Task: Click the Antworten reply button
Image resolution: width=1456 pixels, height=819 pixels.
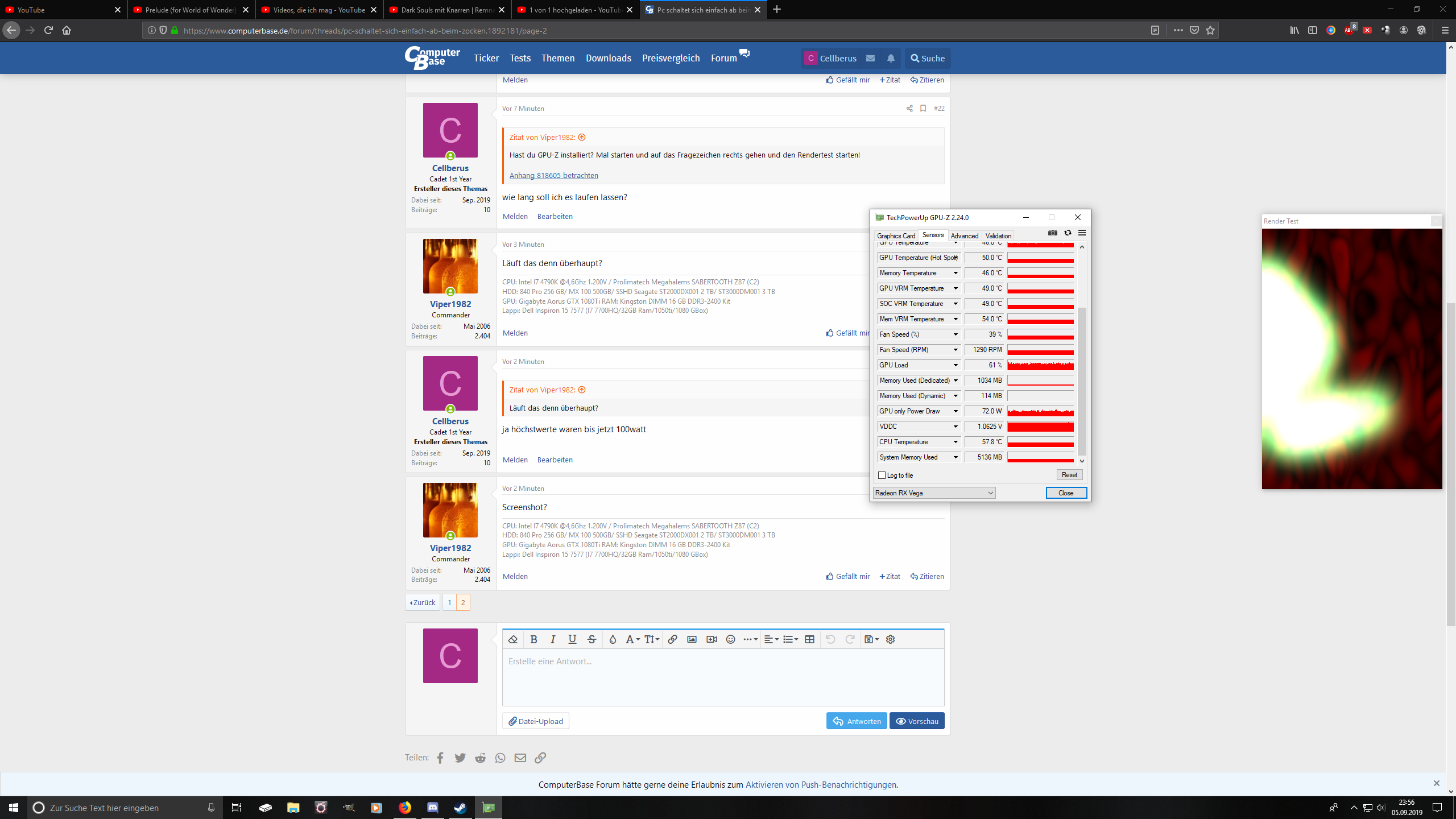Action: [x=857, y=721]
